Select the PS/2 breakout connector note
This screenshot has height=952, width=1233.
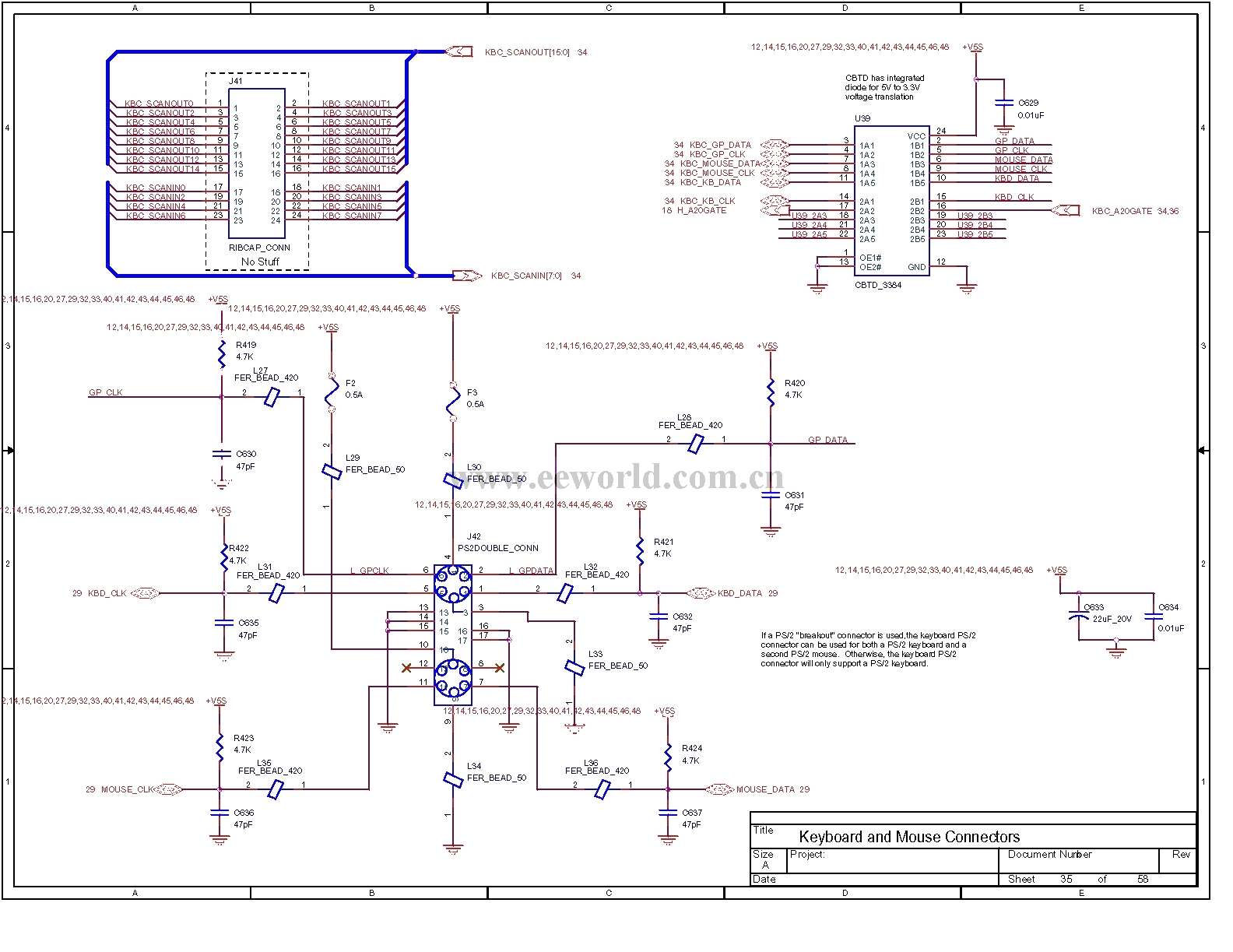pos(868,649)
